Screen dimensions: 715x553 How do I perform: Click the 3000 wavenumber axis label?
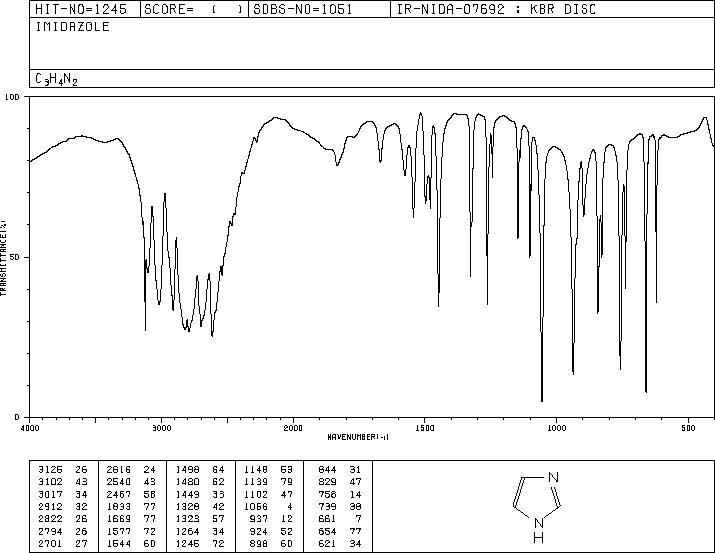(x=161, y=428)
